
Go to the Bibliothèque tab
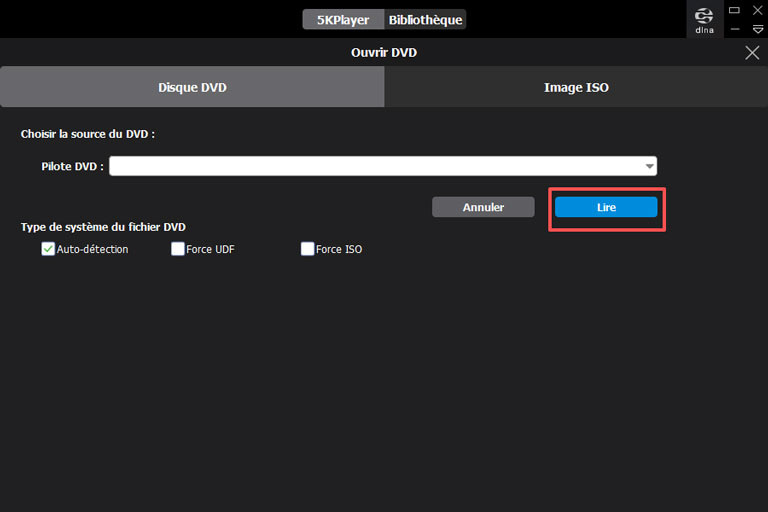(x=425, y=19)
